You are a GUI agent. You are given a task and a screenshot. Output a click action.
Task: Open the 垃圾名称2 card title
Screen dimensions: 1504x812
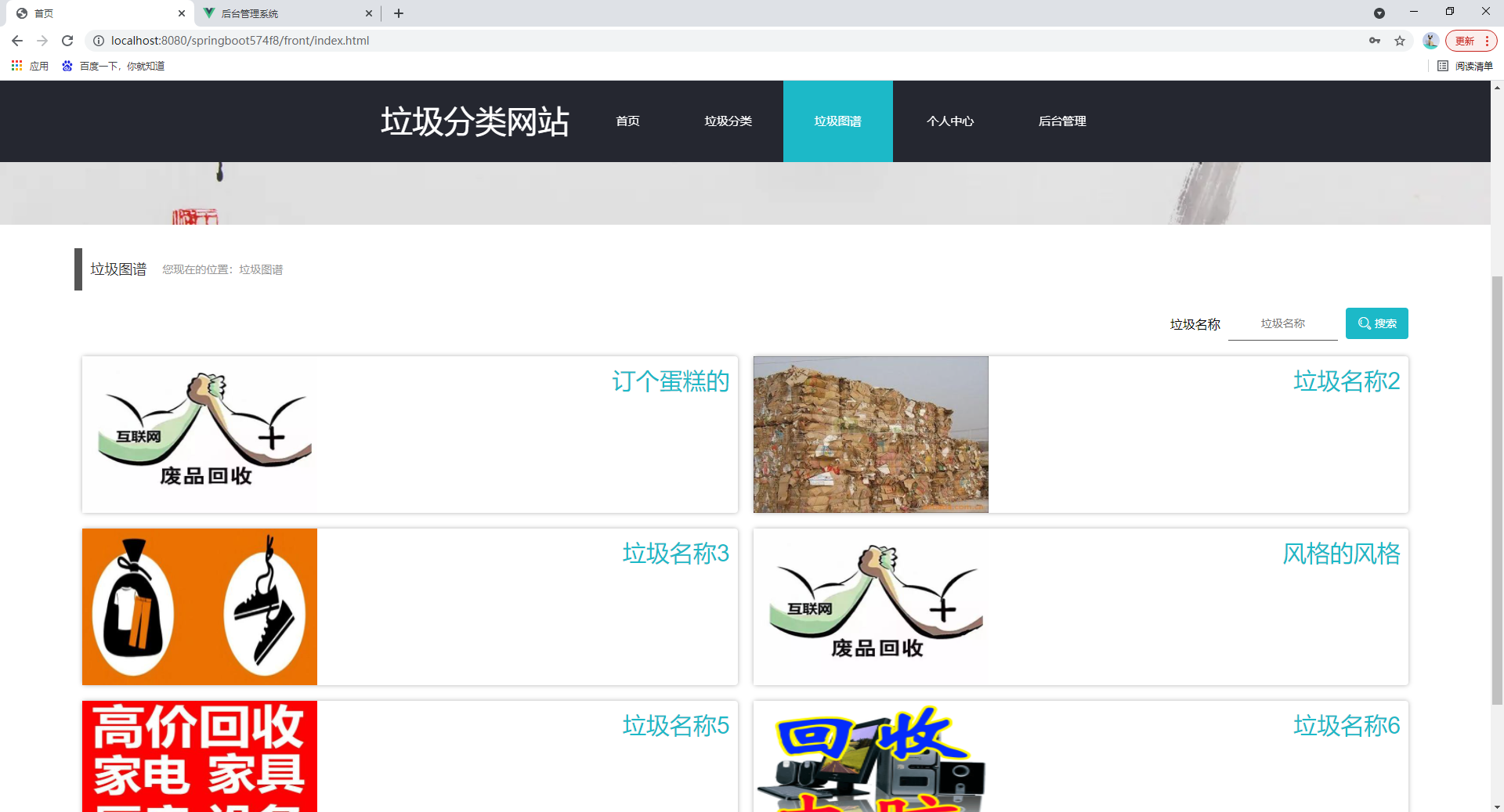(1346, 381)
